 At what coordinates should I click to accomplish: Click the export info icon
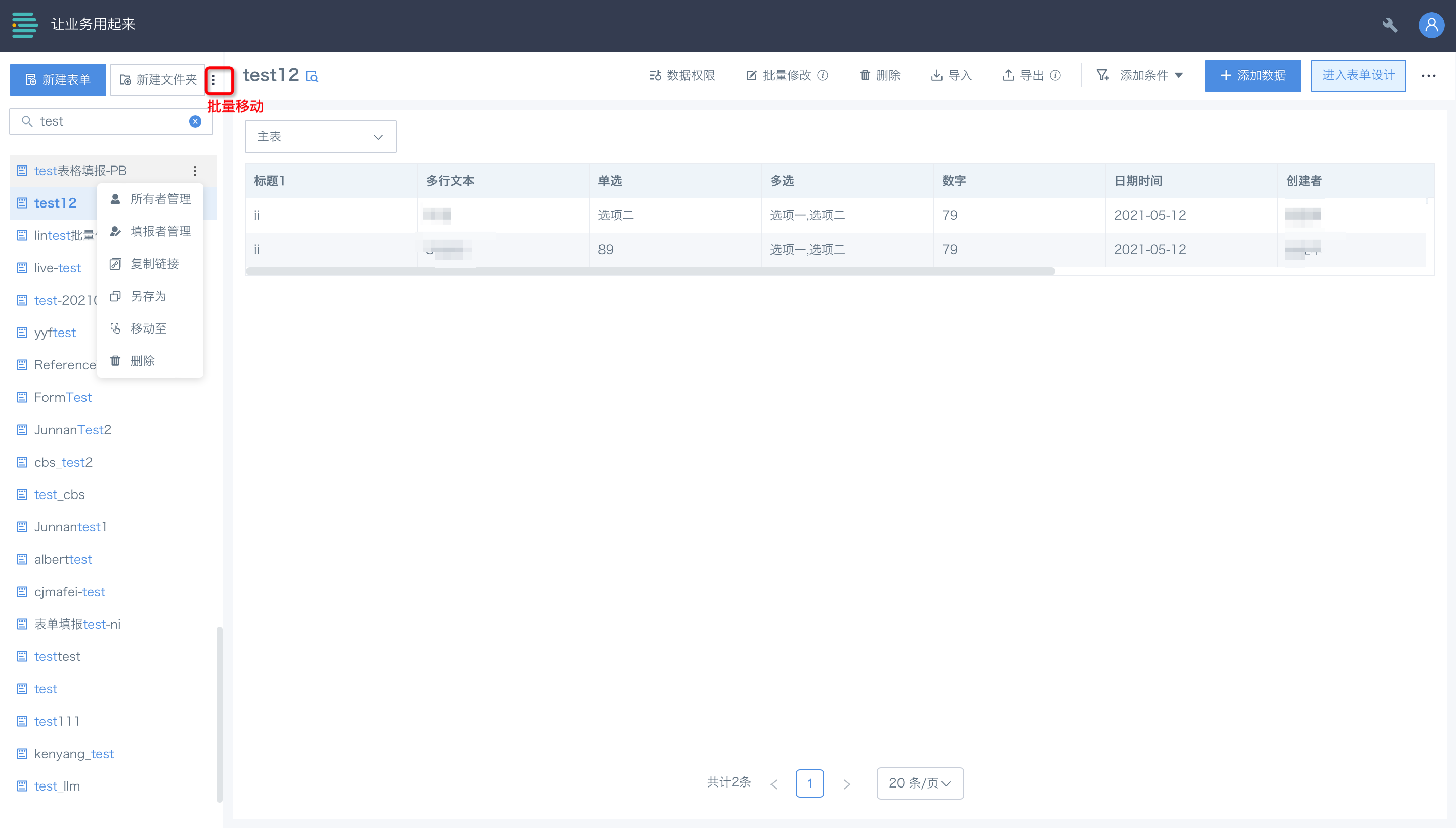point(1055,75)
